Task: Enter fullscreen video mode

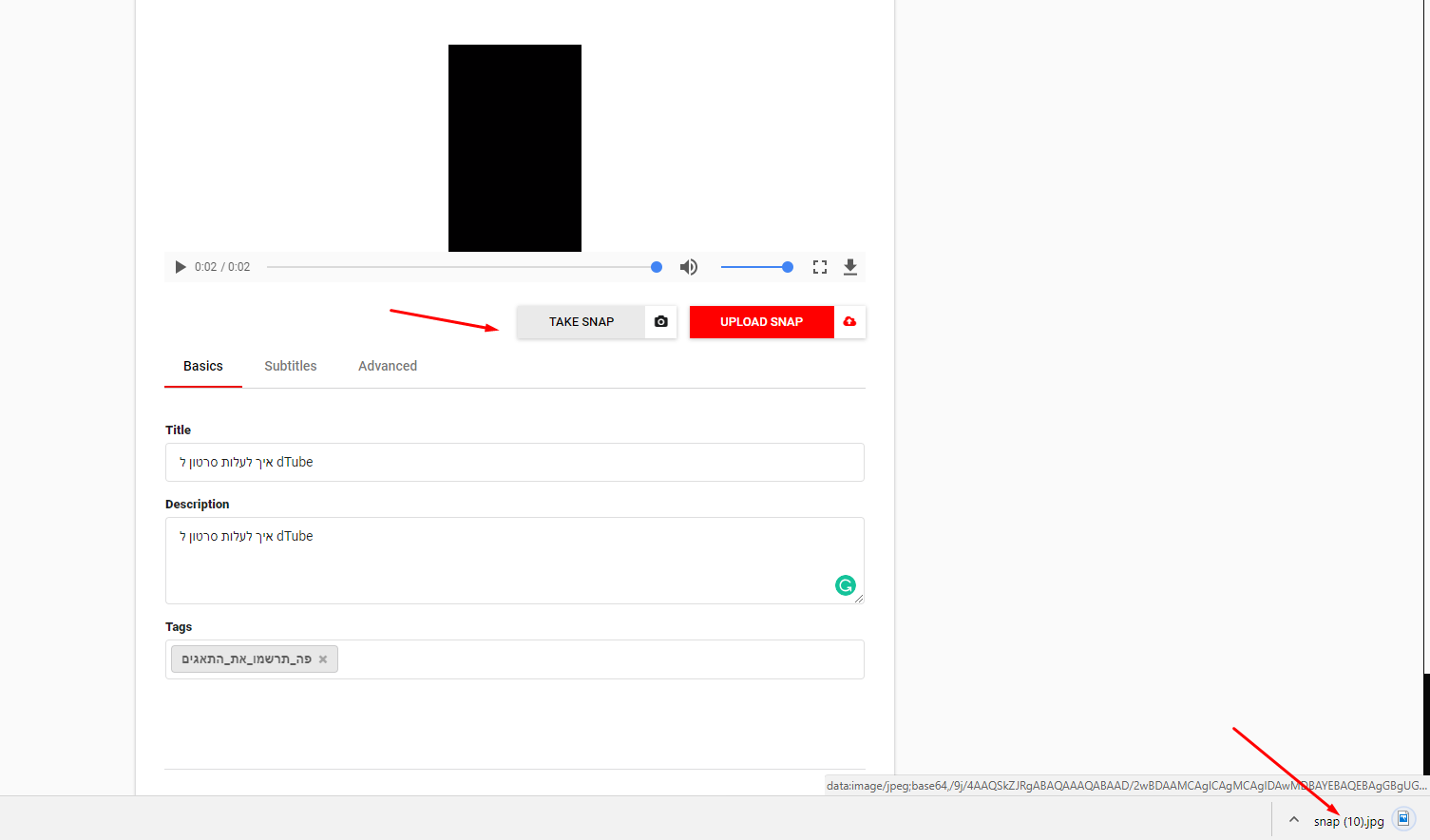Action: tap(820, 267)
